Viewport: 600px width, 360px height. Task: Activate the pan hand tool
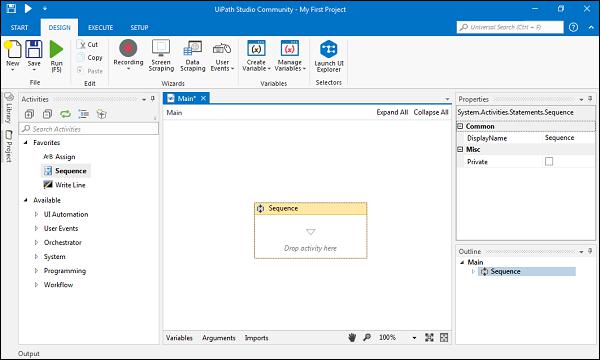coord(352,337)
